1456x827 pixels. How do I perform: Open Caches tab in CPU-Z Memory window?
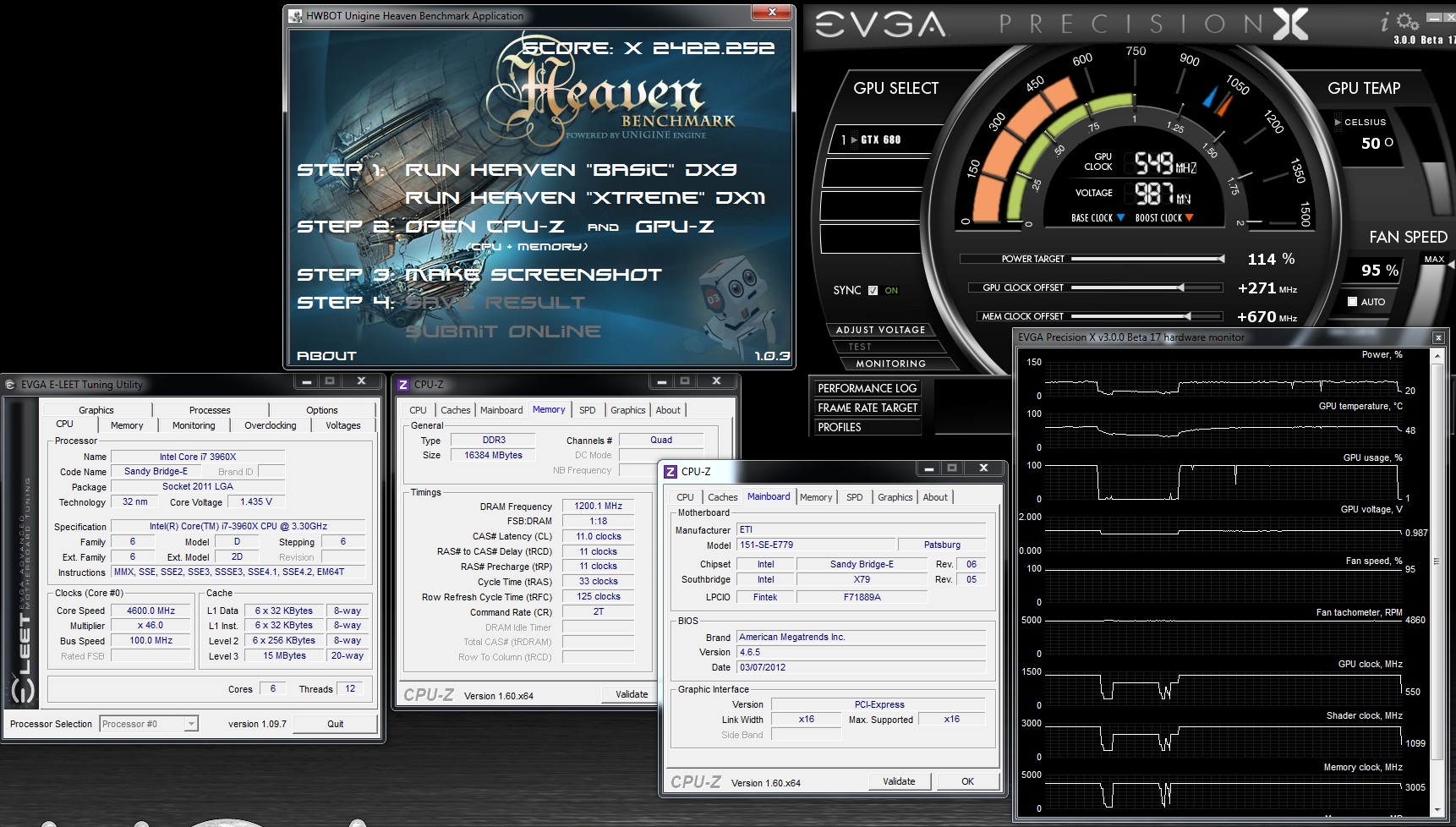click(x=456, y=410)
